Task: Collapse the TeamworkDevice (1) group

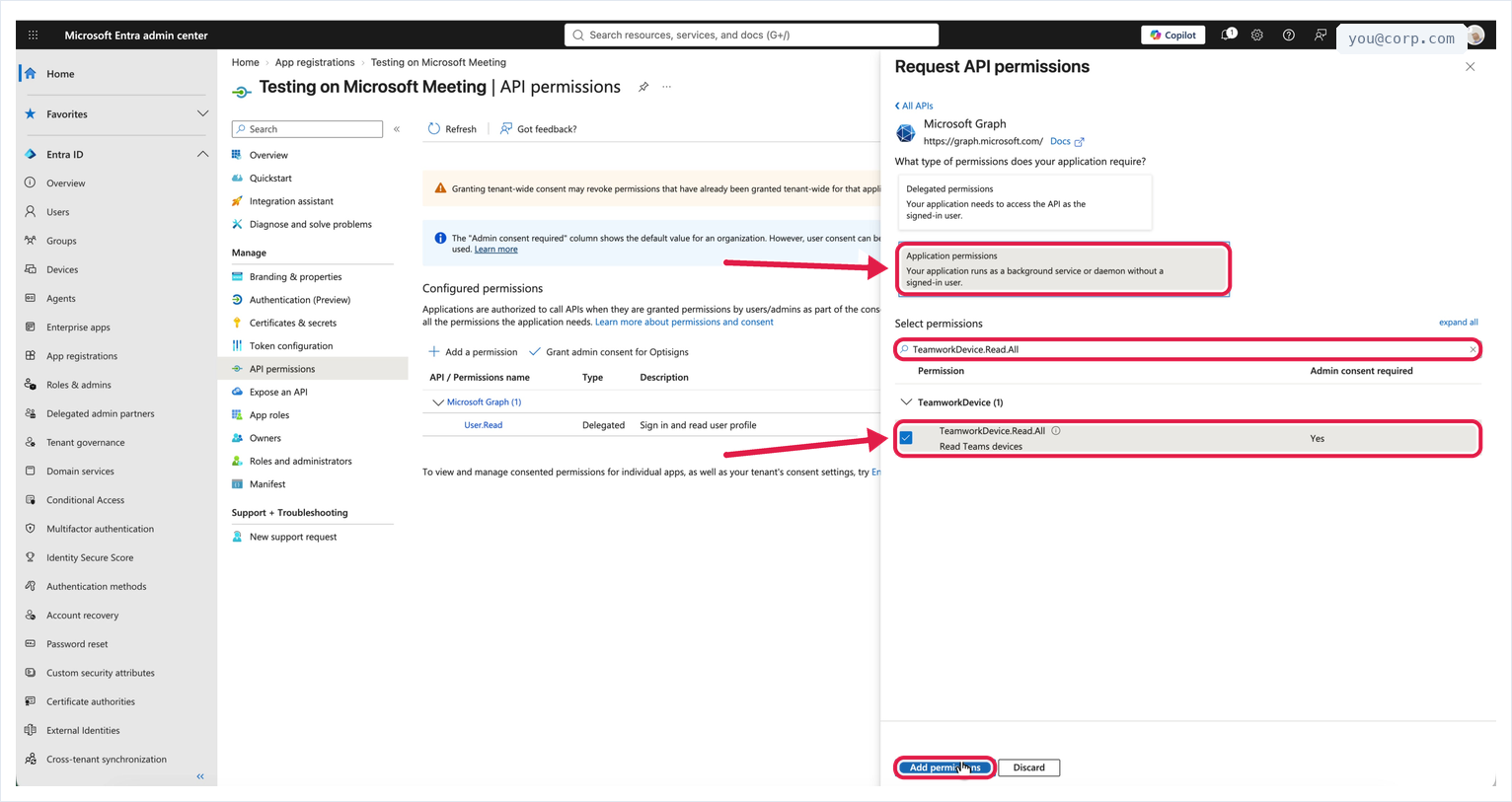Action: tap(906, 402)
